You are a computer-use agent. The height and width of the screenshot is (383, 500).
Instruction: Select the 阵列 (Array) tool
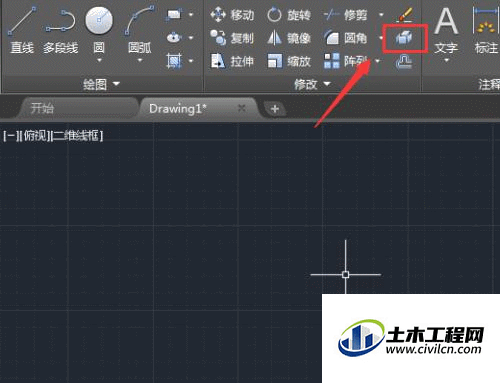point(345,61)
